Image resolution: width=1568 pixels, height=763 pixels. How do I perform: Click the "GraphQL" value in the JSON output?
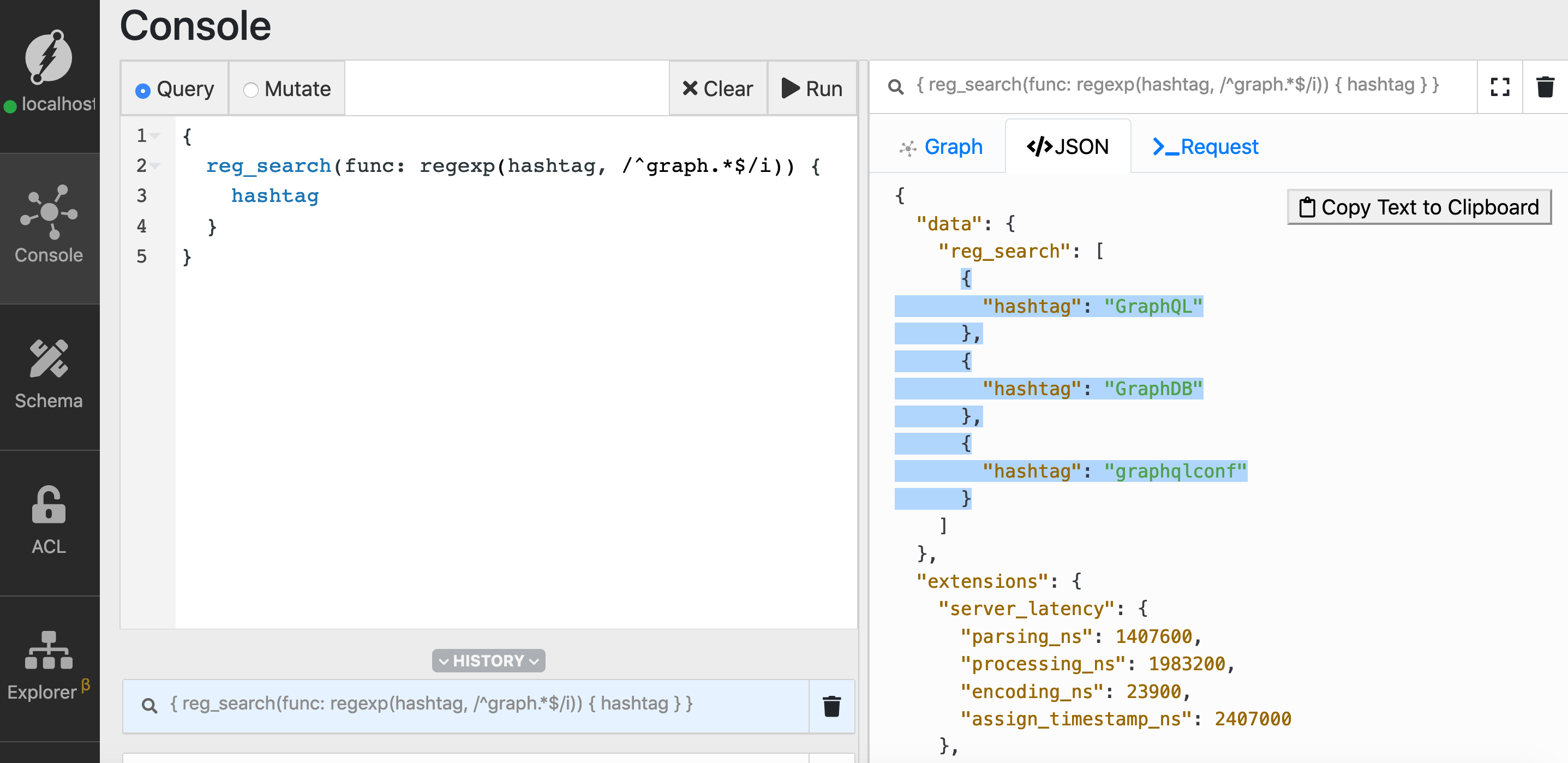[1153, 306]
